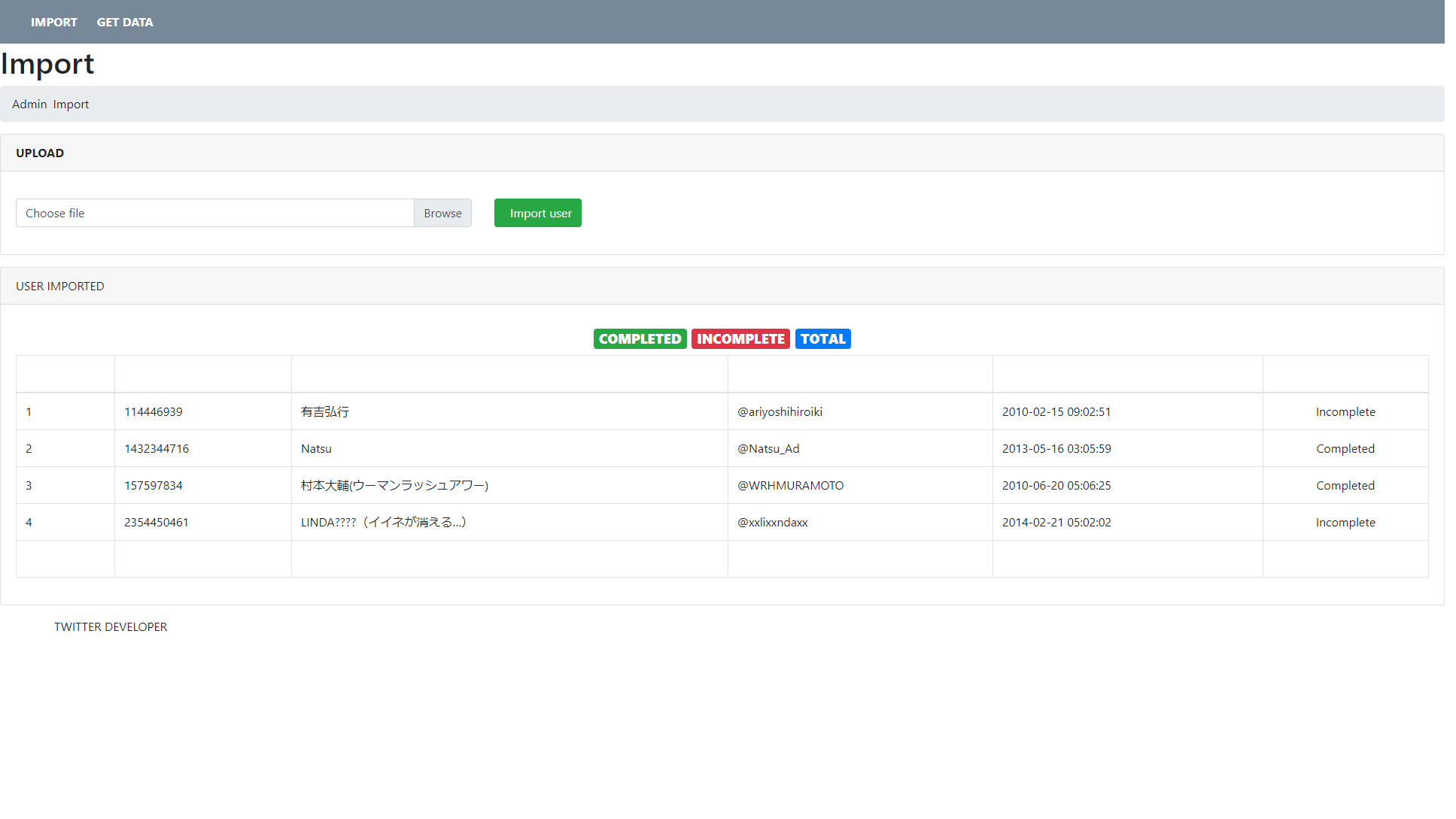This screenshot has height=819, width=1456.
Task: Click the INCOMPLETE status badge
Action: point(740,338)
